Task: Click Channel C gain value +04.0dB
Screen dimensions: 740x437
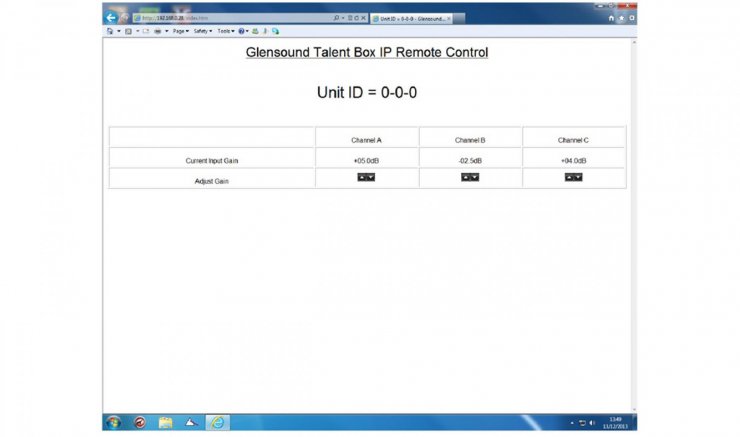Action: tap(573, 161)
